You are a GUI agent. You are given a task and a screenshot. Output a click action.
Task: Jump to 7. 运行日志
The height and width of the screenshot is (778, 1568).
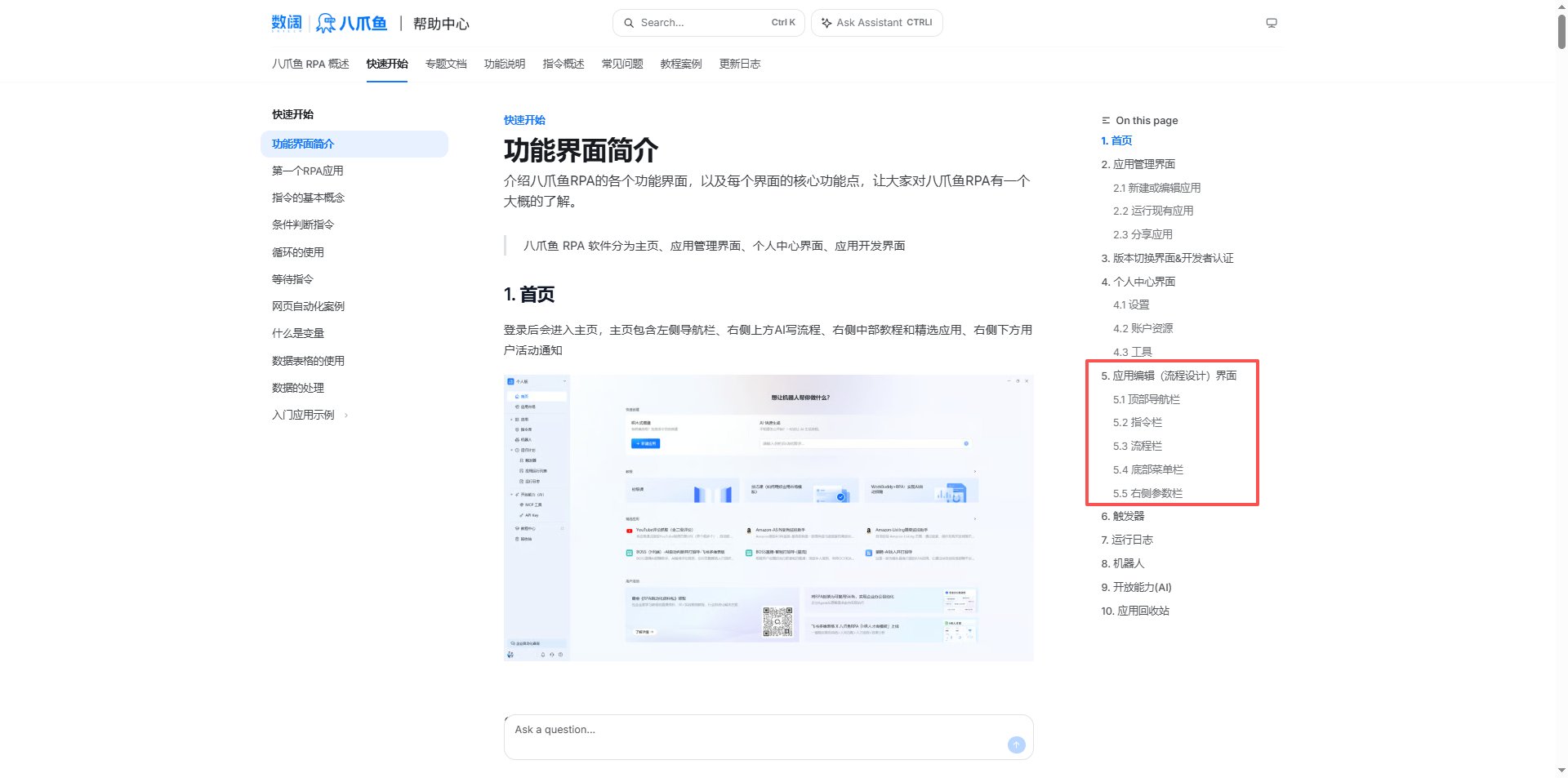[x=1127, y=540]
